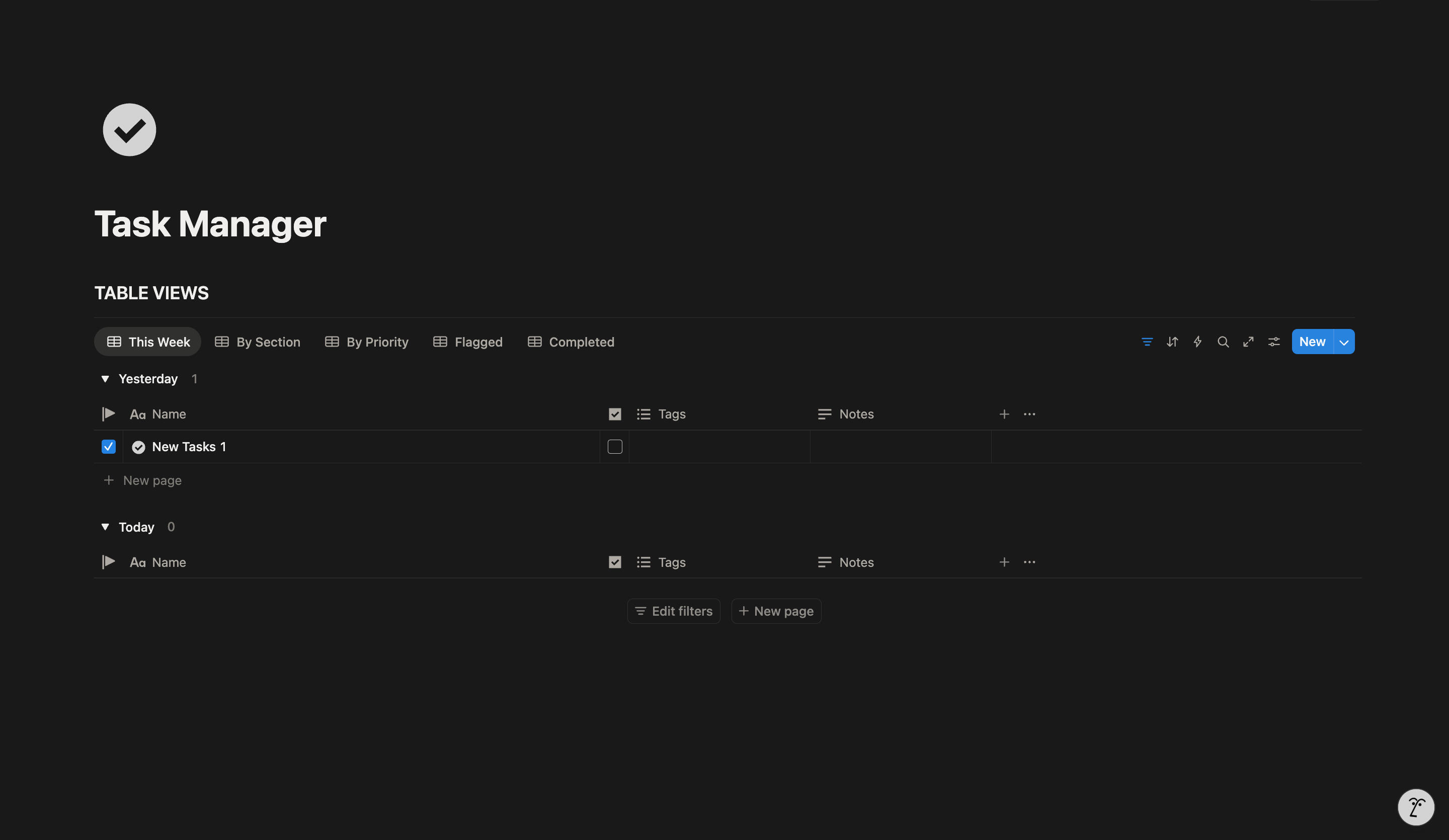Open the database in full page
This screenshot has width=1449, height=840.
click(1248, 342)
